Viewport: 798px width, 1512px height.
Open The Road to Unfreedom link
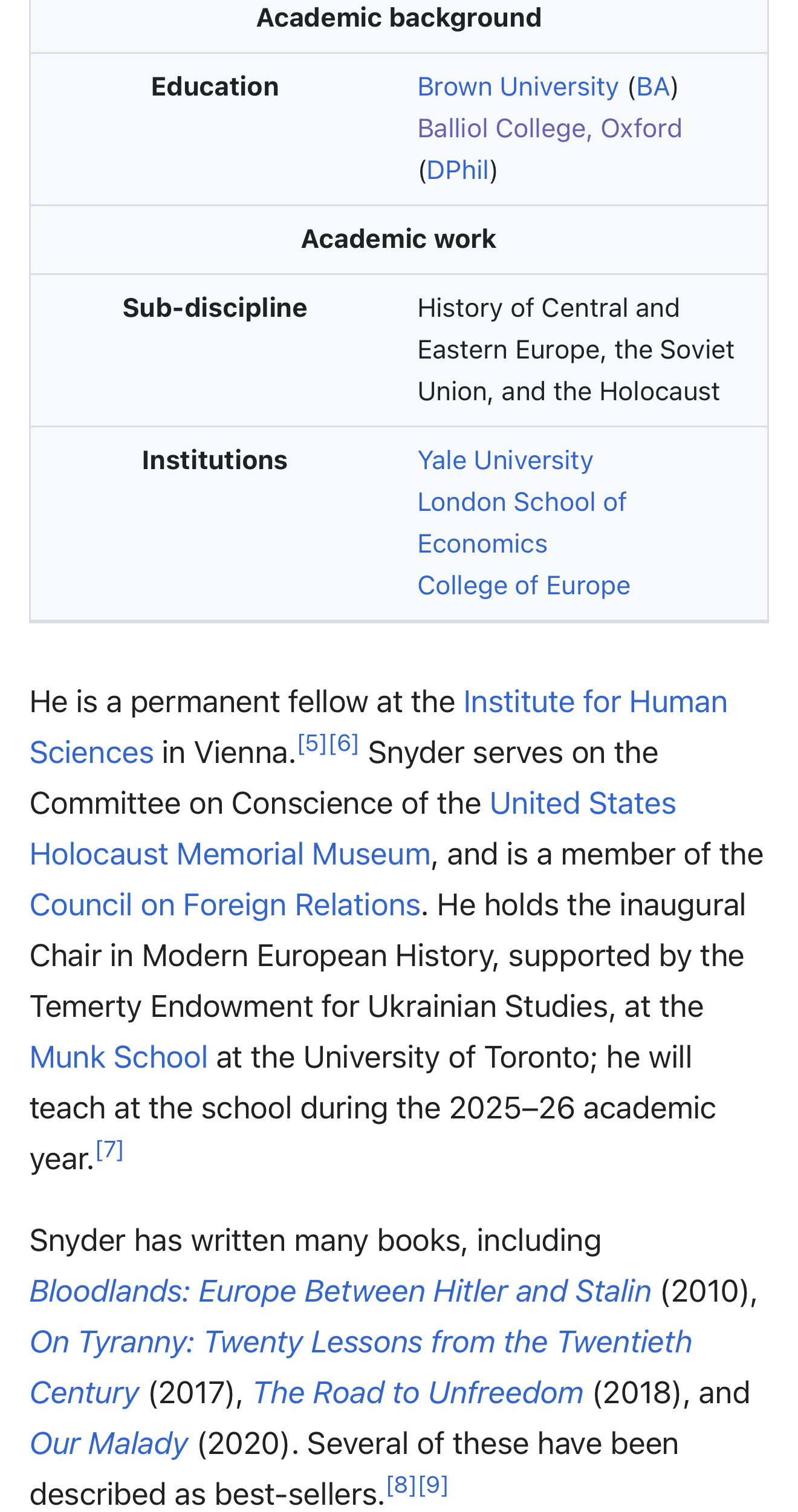pyautogui.click(x=418, y=1394)
